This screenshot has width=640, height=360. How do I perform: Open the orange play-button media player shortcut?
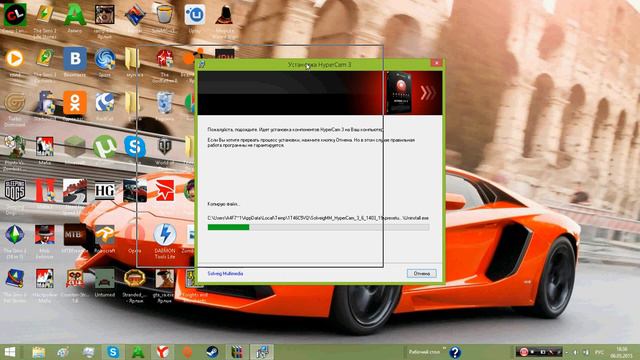pos(15,59)
